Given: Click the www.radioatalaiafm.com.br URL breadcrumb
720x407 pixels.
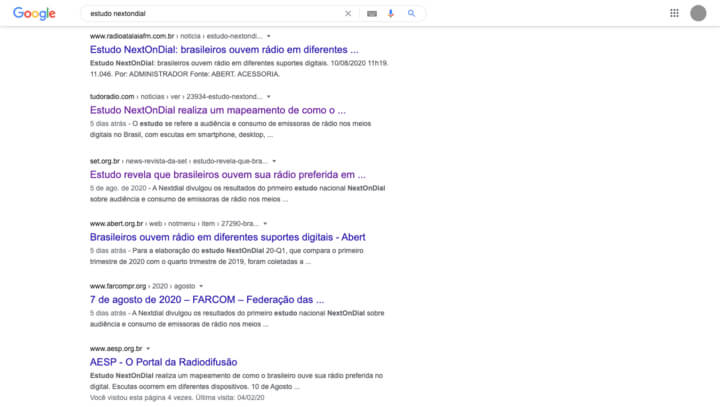Looking at the screenshot, I should pos(176,36).
